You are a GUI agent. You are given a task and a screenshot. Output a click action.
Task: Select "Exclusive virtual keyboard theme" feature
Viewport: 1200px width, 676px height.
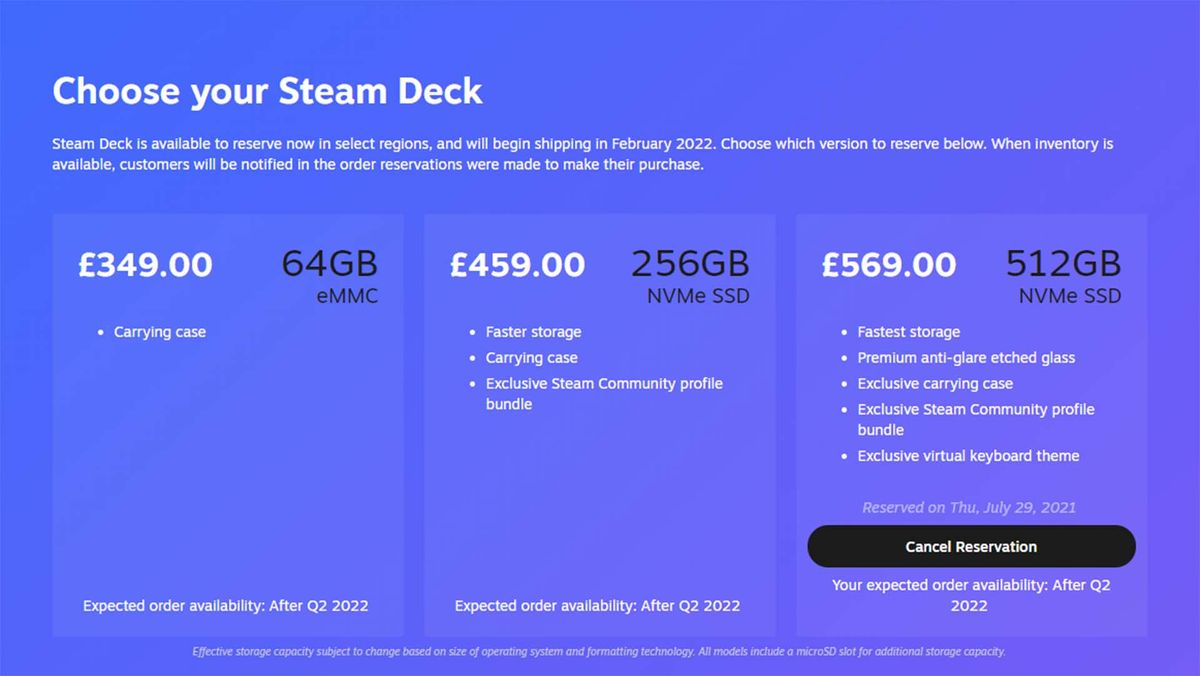coord(968,456)
